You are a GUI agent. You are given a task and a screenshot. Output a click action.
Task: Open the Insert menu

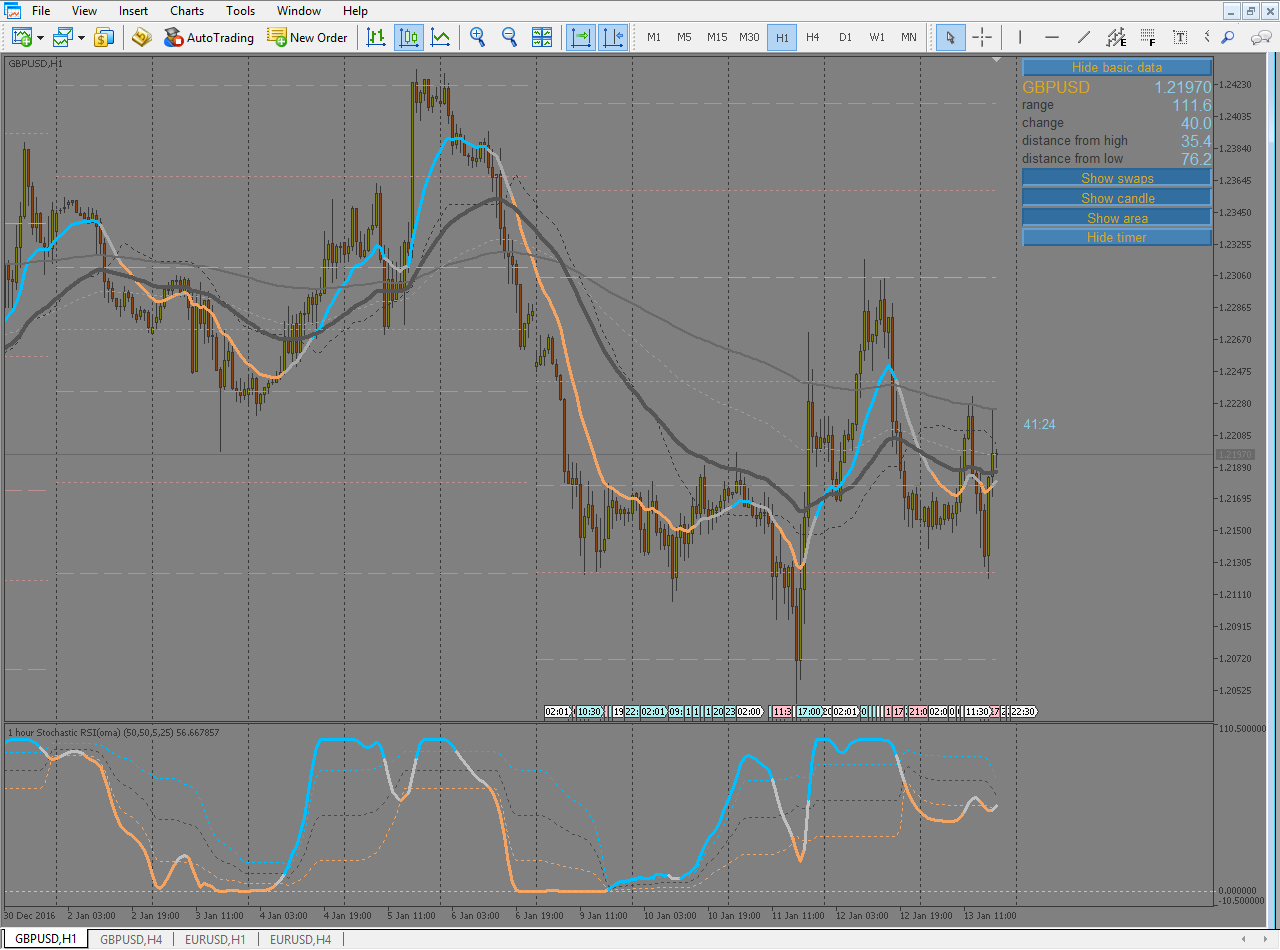coord(133,11)
